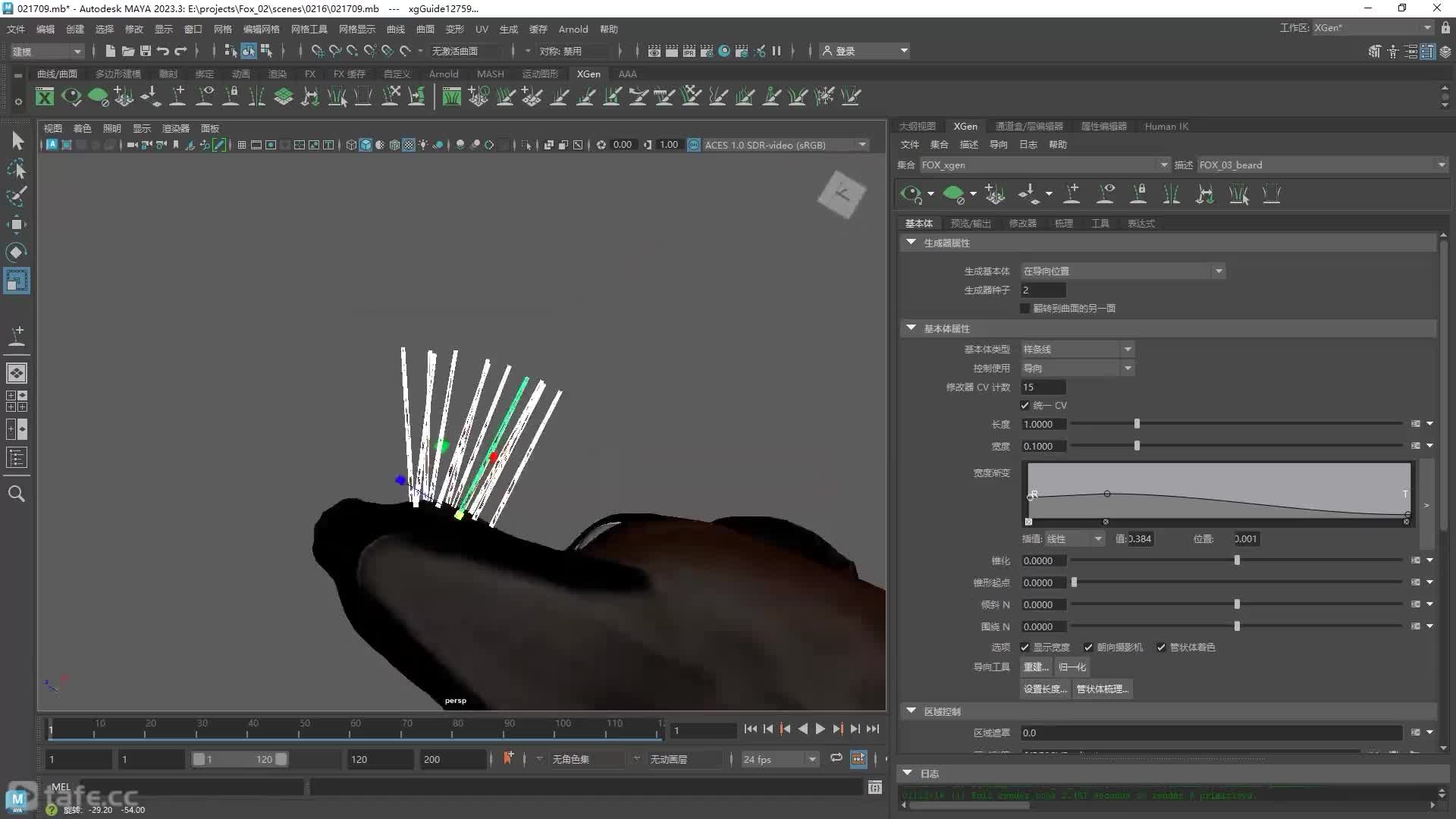Toggle the uniform CV checkbox
The height and width of the screenshot is (819, 1456).
[1025, 406]
